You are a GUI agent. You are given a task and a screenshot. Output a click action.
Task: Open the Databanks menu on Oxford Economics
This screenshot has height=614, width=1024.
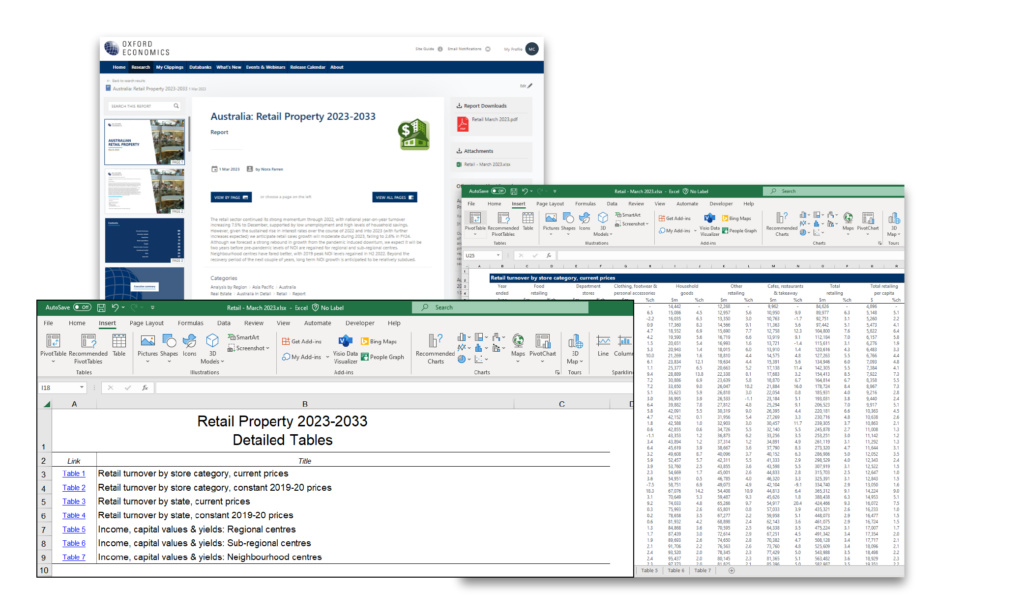(x=200, y=67)
